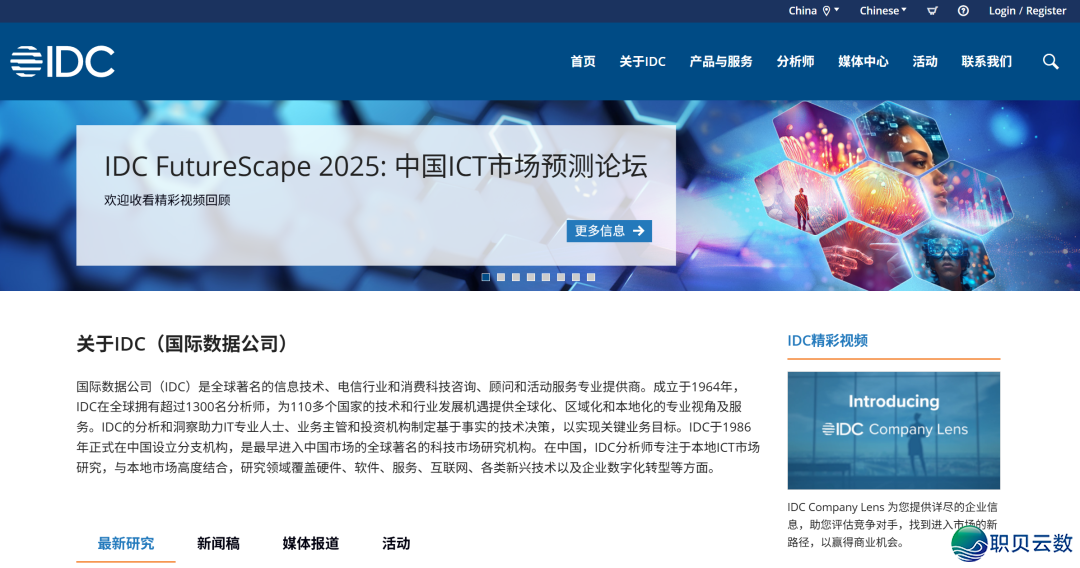This screenshot has width=1080, height=568.
Task: Switch to the 最新研究 tab
Action: [x=125, y=543]
